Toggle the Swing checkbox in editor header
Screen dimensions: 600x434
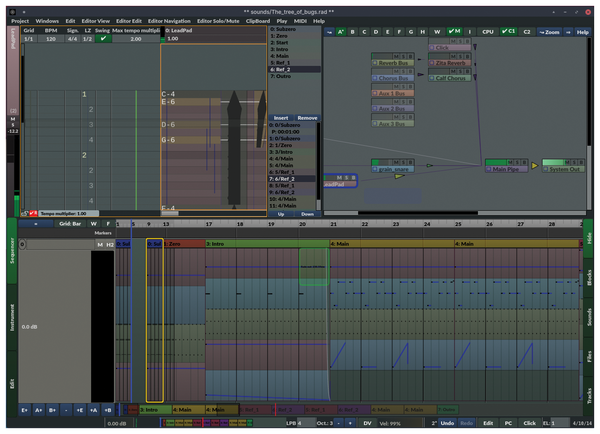[103, 39]
